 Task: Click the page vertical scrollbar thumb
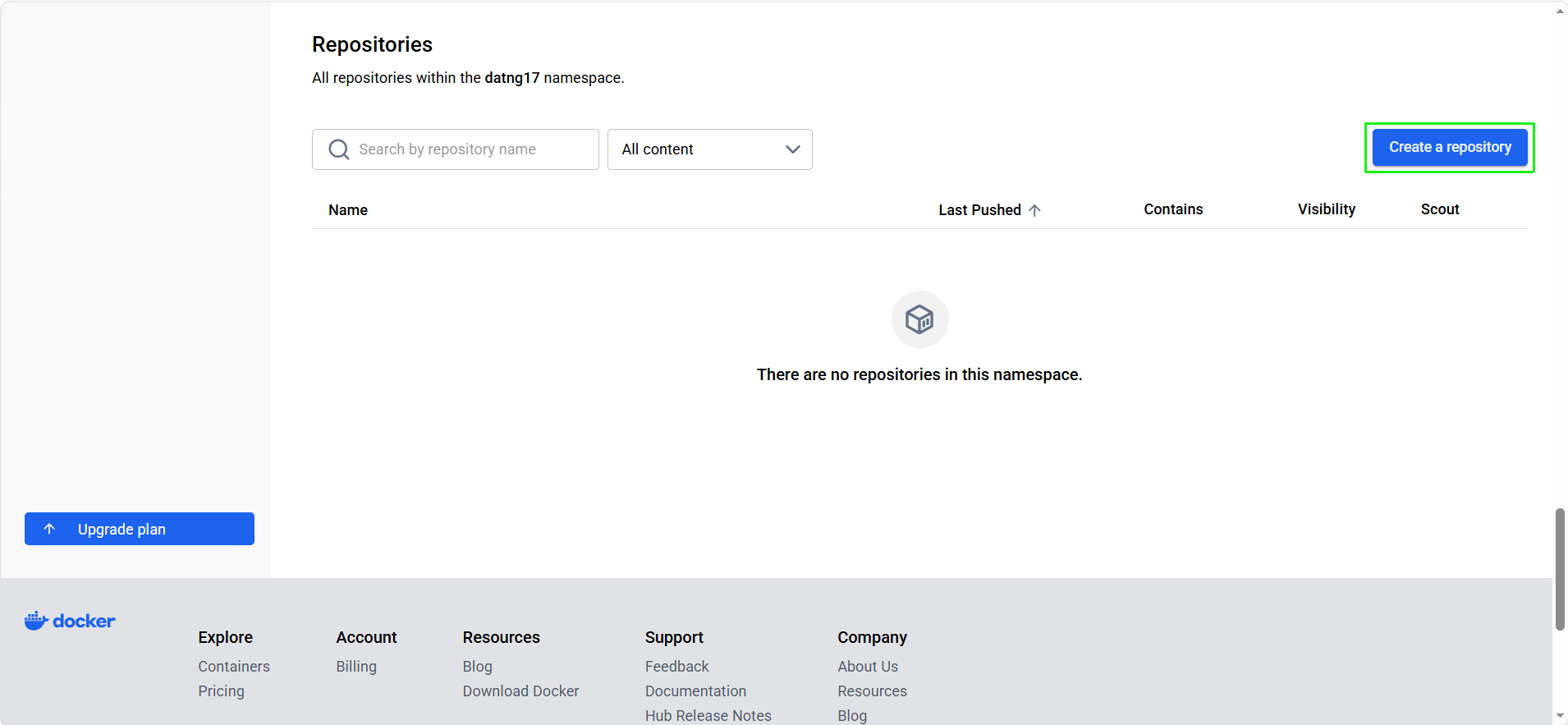click(x=1560, y=569)
